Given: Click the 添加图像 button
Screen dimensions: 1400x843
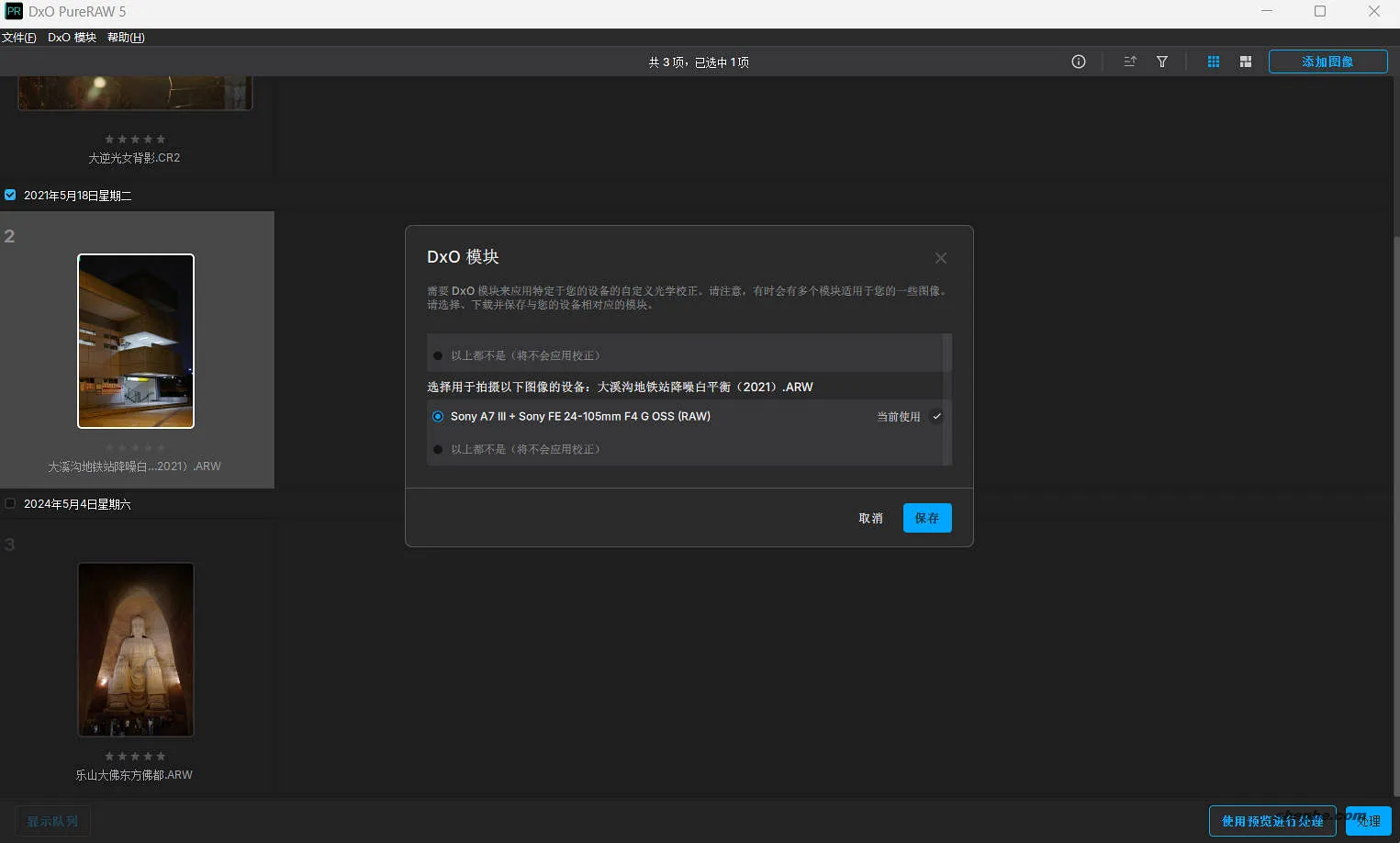Looking at the screenshot, I should pyautogui.click(x=1327, y=62).
